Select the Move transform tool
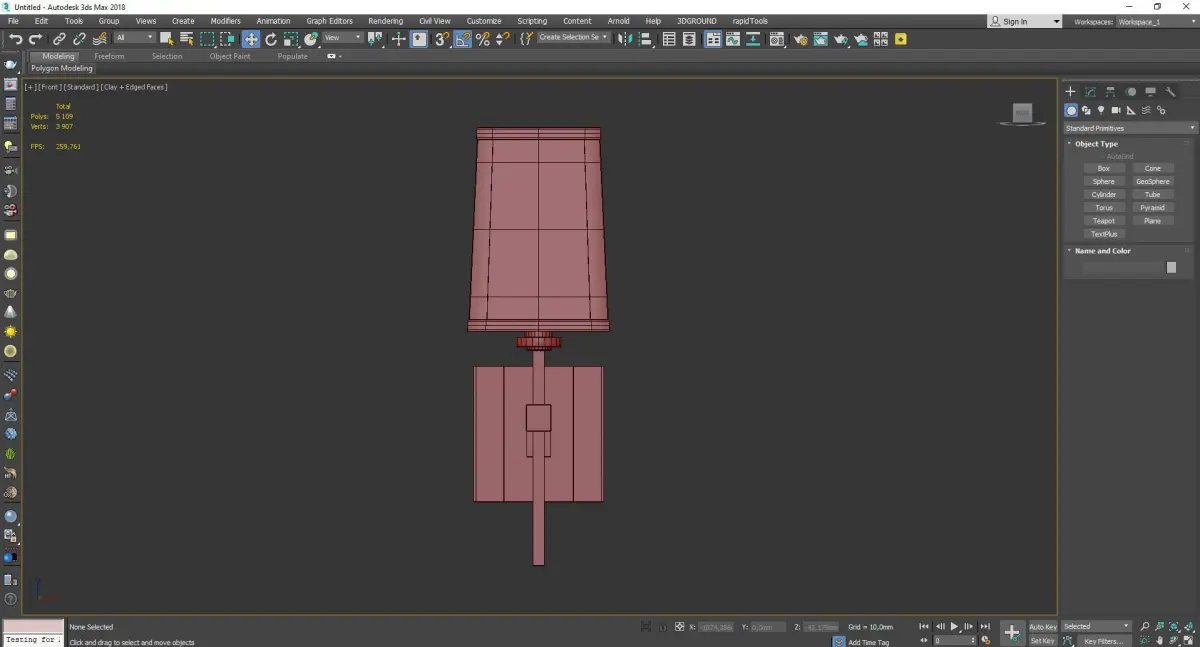1200x647 pixels. (x=250, y=39)
